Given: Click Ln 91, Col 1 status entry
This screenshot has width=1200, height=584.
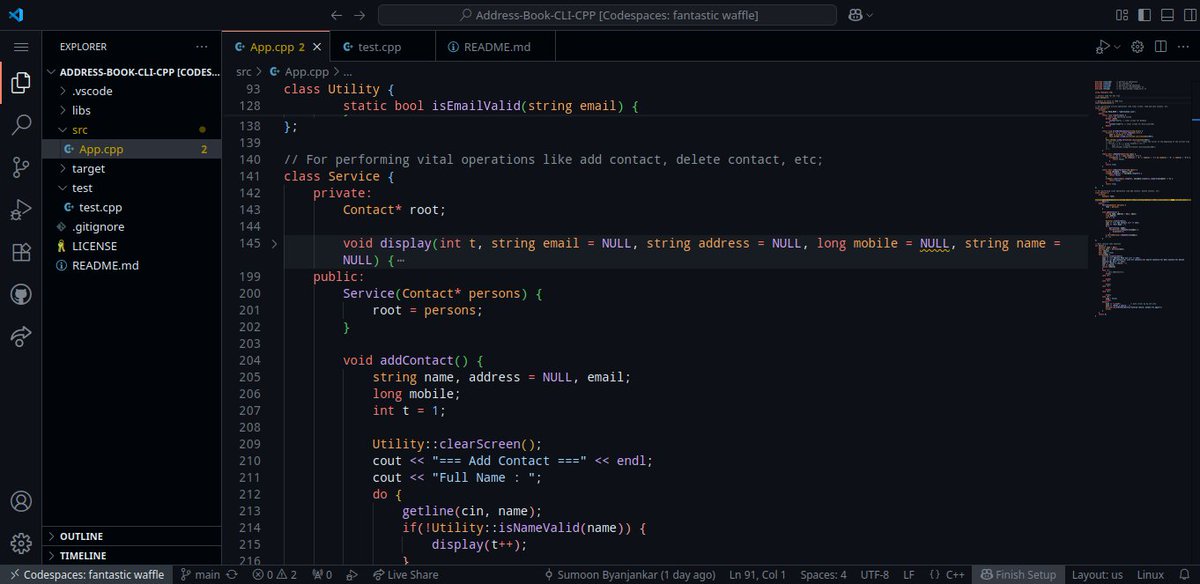Looking at the screenshot, I should click(757, 575).
